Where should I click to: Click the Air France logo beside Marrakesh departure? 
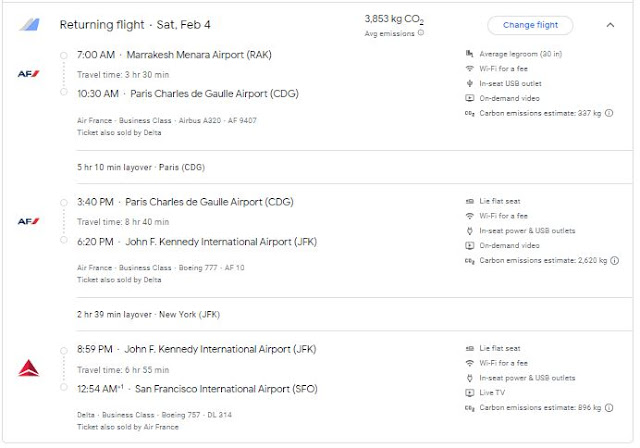coord(29,74)
